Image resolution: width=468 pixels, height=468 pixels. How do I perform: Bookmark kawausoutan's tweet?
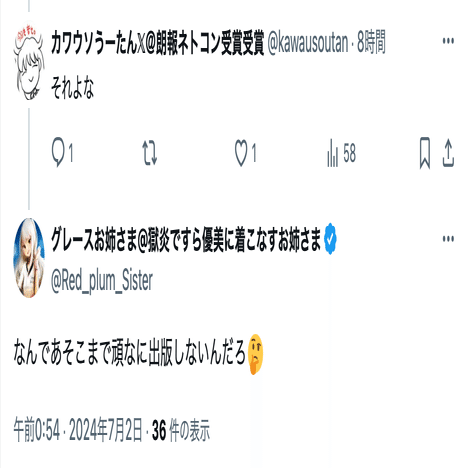pos(424,153)
